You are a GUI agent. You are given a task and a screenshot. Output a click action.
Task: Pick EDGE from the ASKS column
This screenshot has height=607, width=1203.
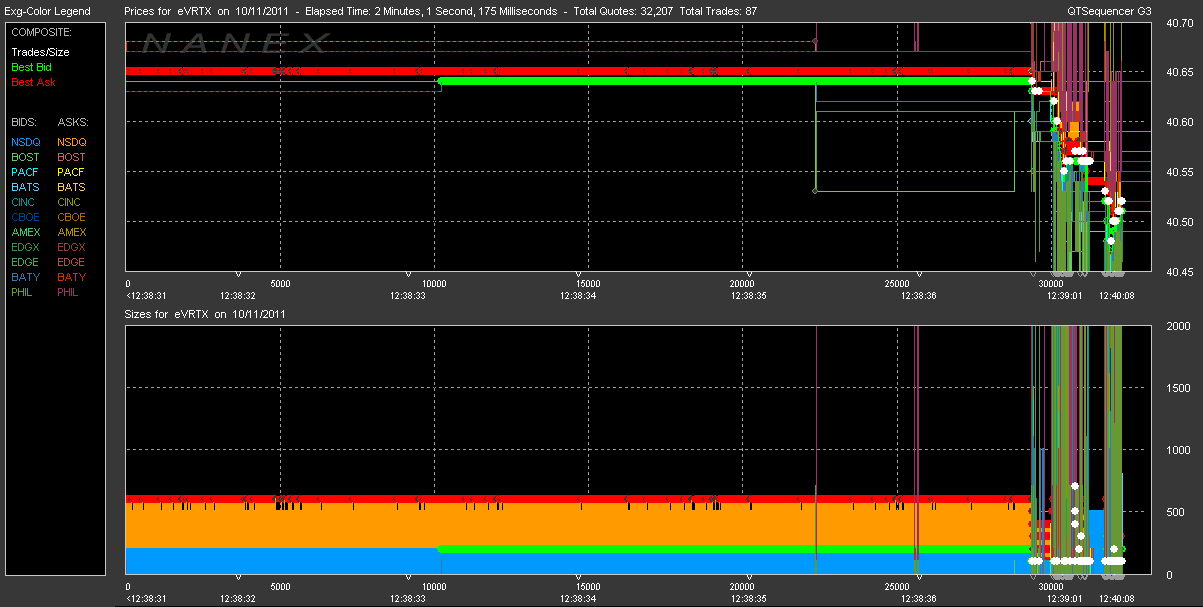(x=72, y=262)
